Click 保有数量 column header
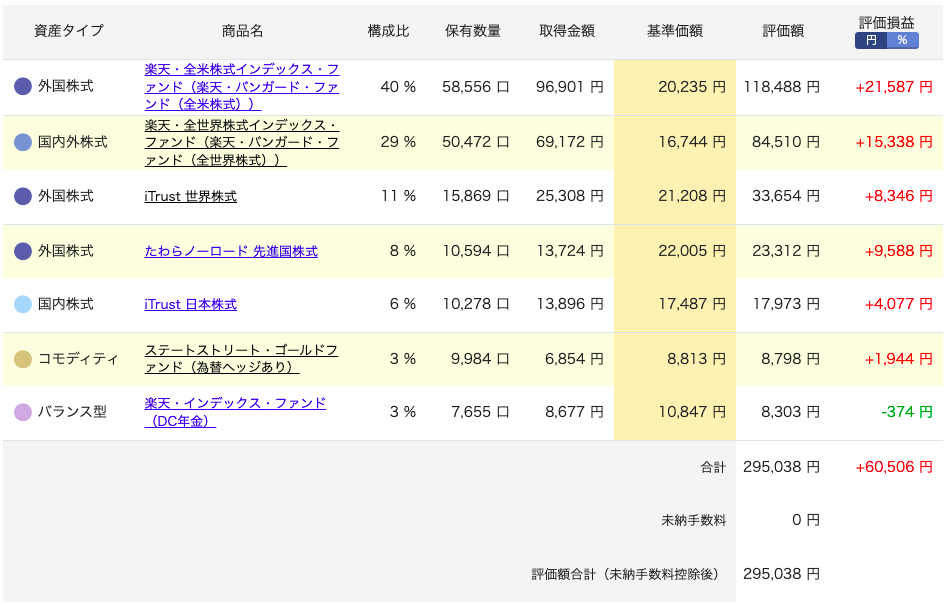Image resolution: width=948 pixels, height=605 pixels. coord(473,31)
